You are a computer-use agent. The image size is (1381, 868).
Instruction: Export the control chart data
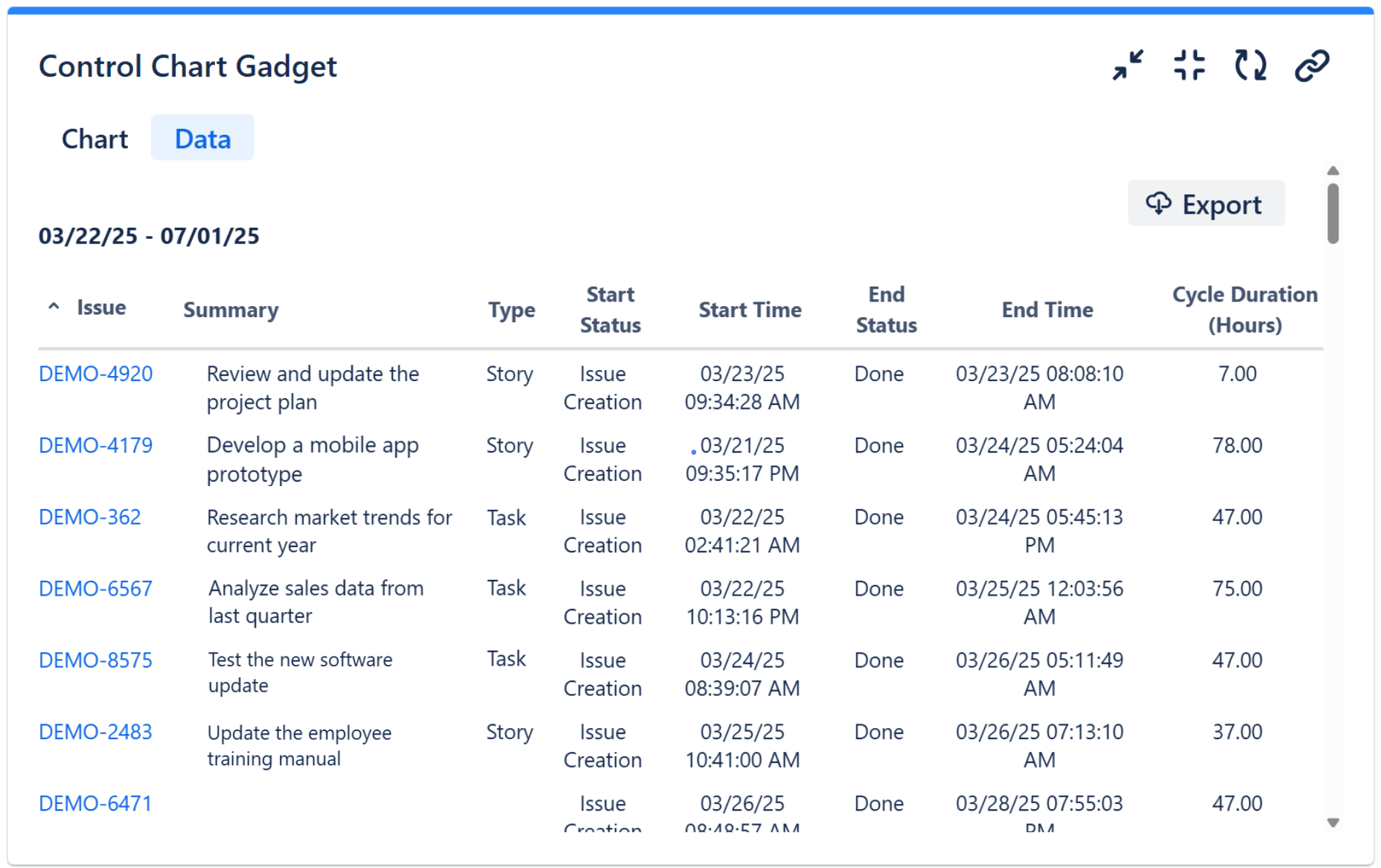tap(1206, 202)
